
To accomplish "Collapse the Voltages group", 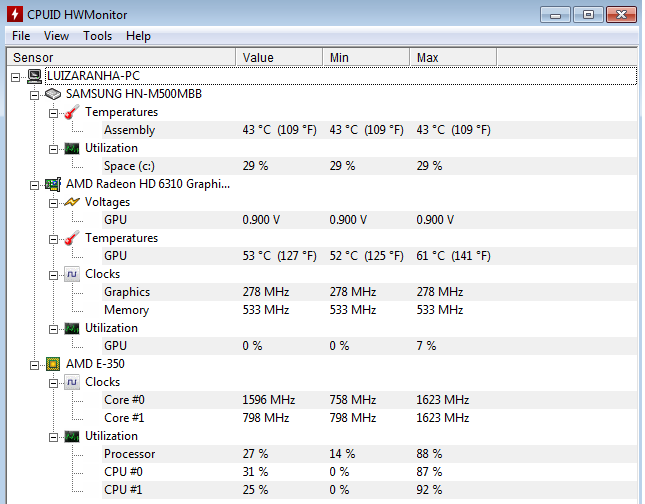I will [x=53, y=203].
